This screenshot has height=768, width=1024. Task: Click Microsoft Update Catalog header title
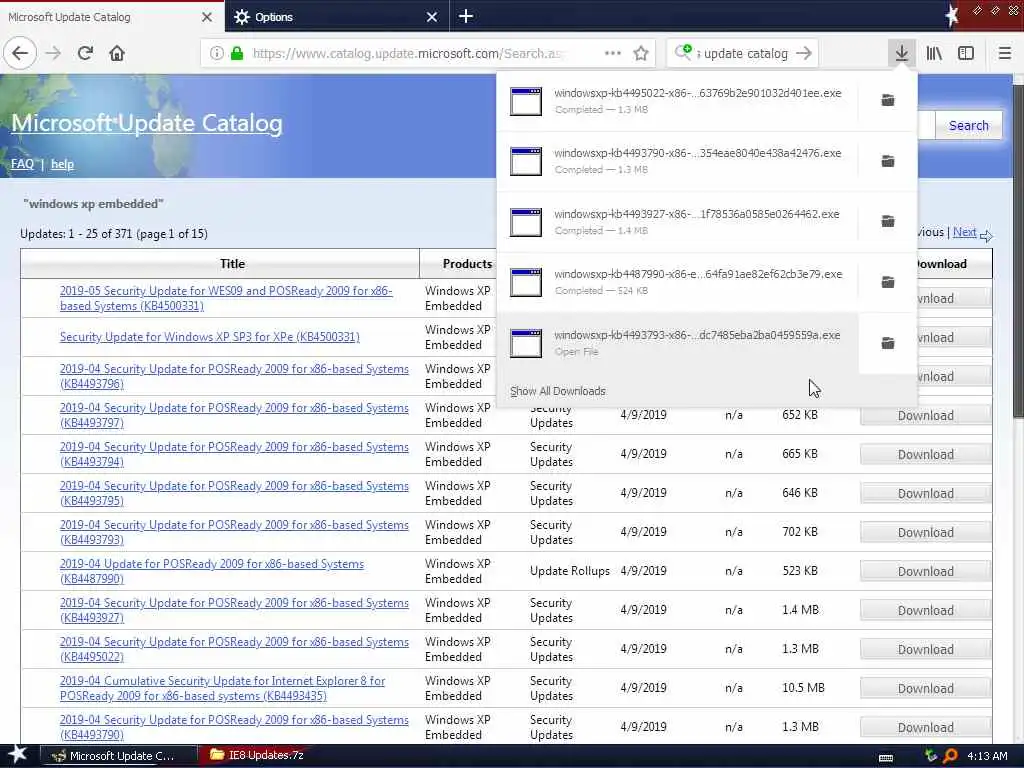point(147,123)
